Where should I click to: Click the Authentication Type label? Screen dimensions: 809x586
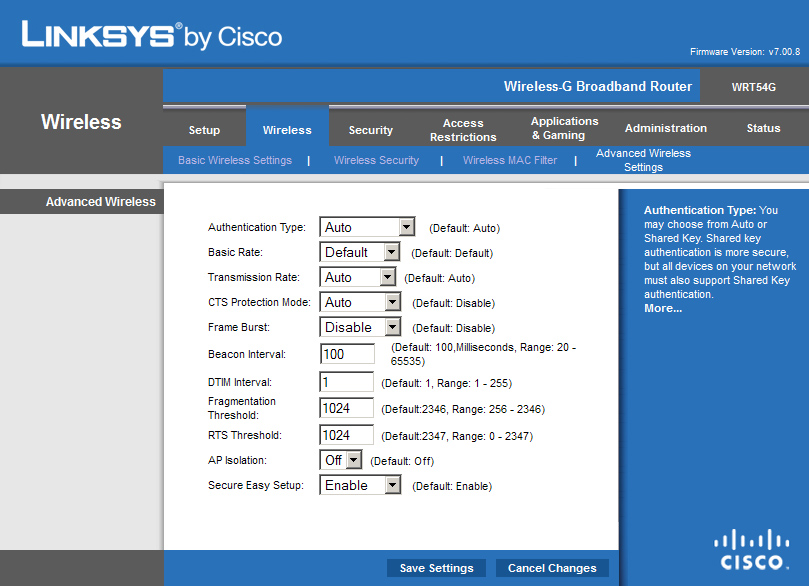[256, 227]
